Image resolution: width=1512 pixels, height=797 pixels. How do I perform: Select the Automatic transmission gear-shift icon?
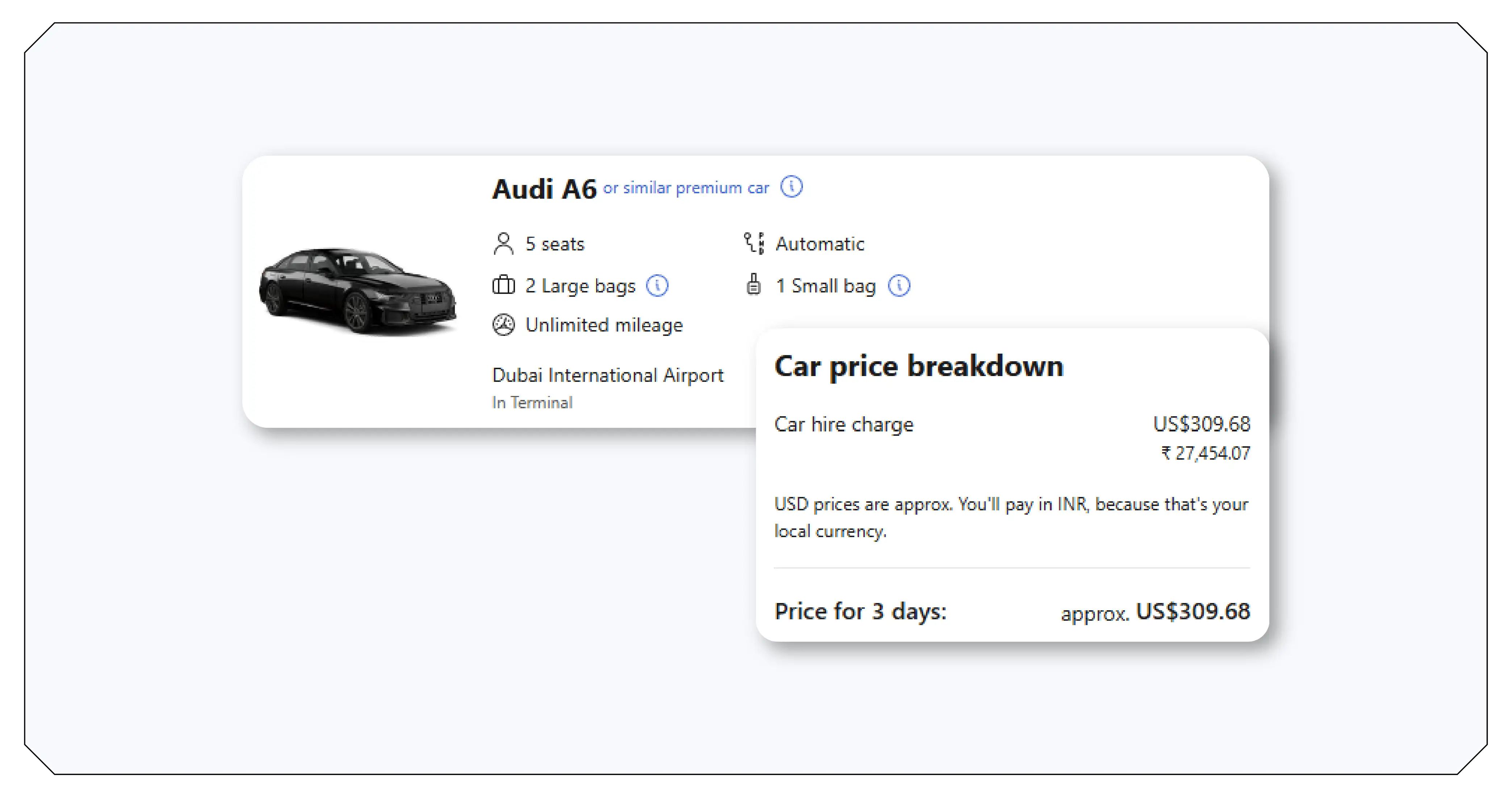[754, 243]
